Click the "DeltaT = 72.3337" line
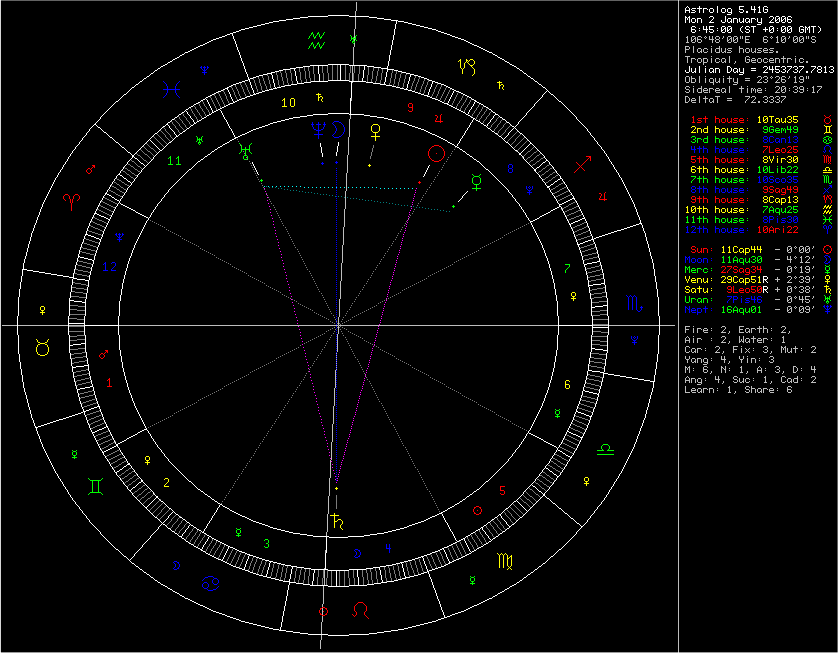 click(x=737, y=100)
